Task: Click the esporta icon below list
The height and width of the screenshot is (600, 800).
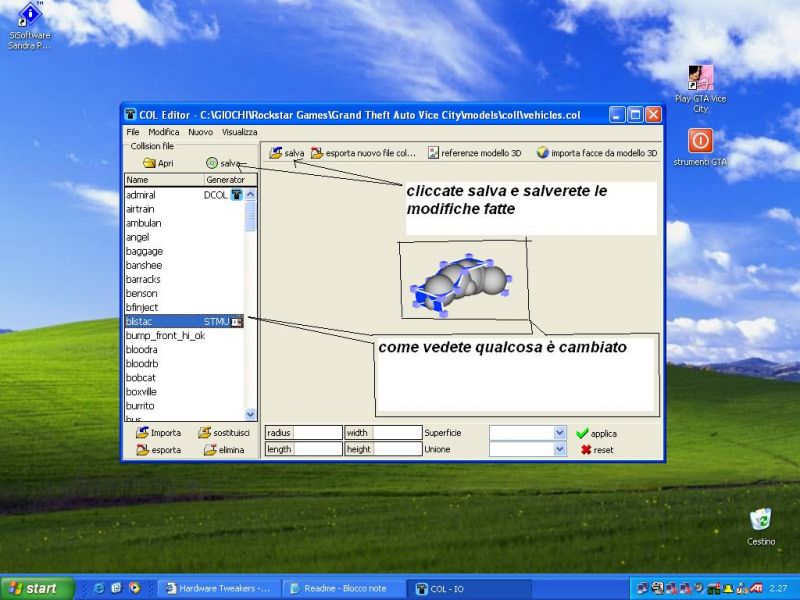Action: coord(143,450)
